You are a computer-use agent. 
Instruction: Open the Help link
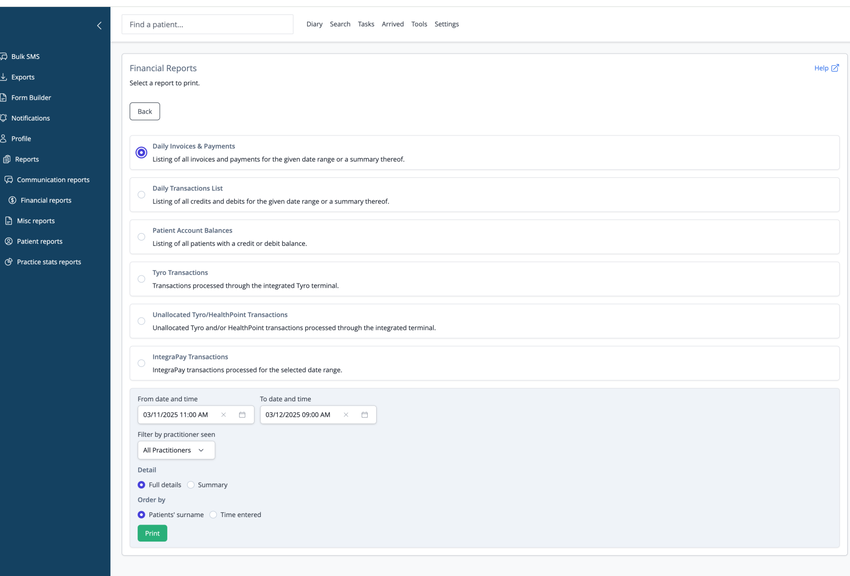coord(826,68)
